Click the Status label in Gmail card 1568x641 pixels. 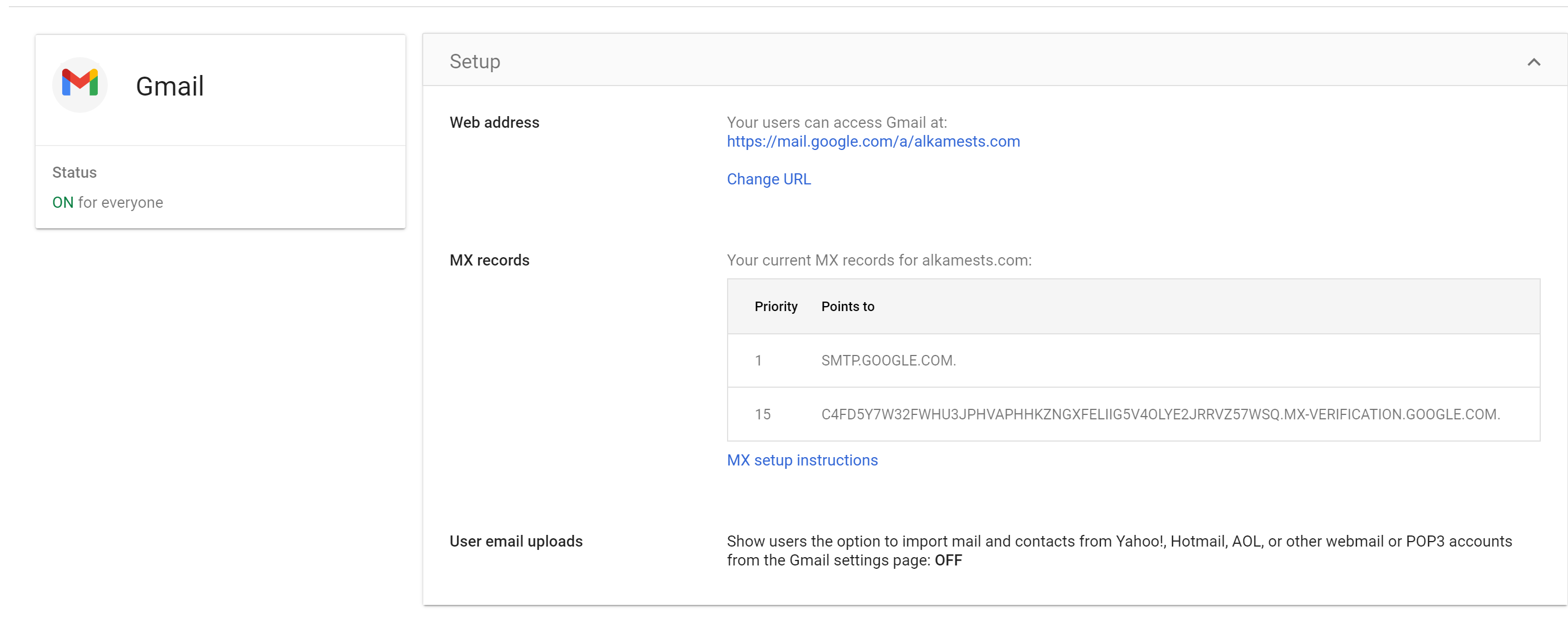coord(74,172)
